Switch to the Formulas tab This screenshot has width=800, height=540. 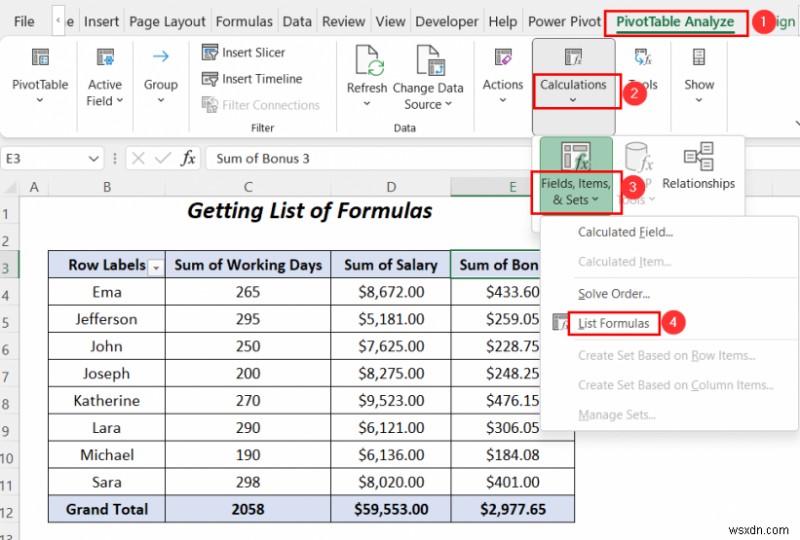(x=244, y=21)
